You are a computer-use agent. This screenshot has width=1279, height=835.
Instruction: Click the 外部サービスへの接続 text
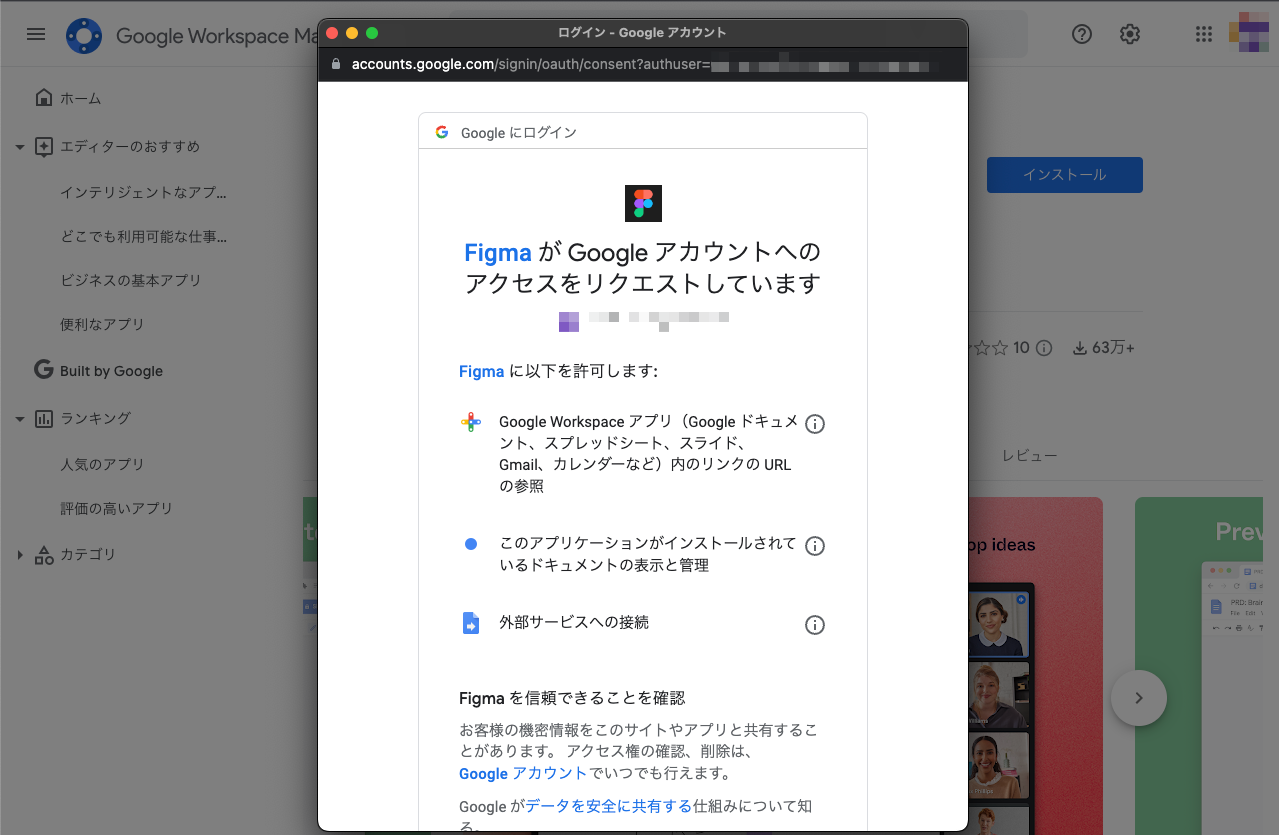(574, 622)
